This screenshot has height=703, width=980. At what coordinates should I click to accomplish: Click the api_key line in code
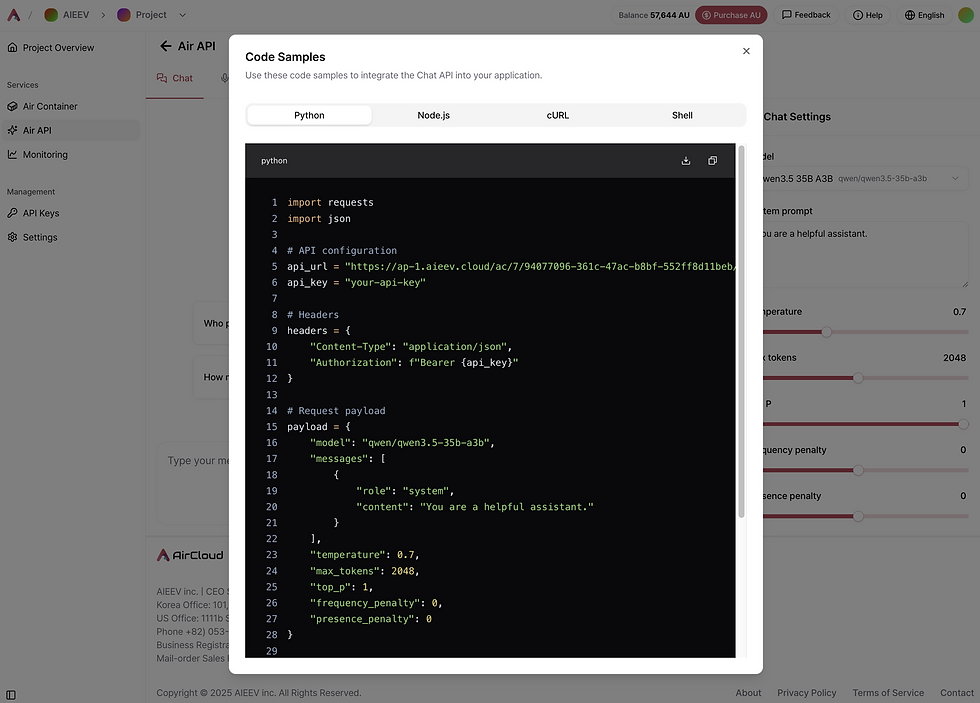[x=356, y=282]
